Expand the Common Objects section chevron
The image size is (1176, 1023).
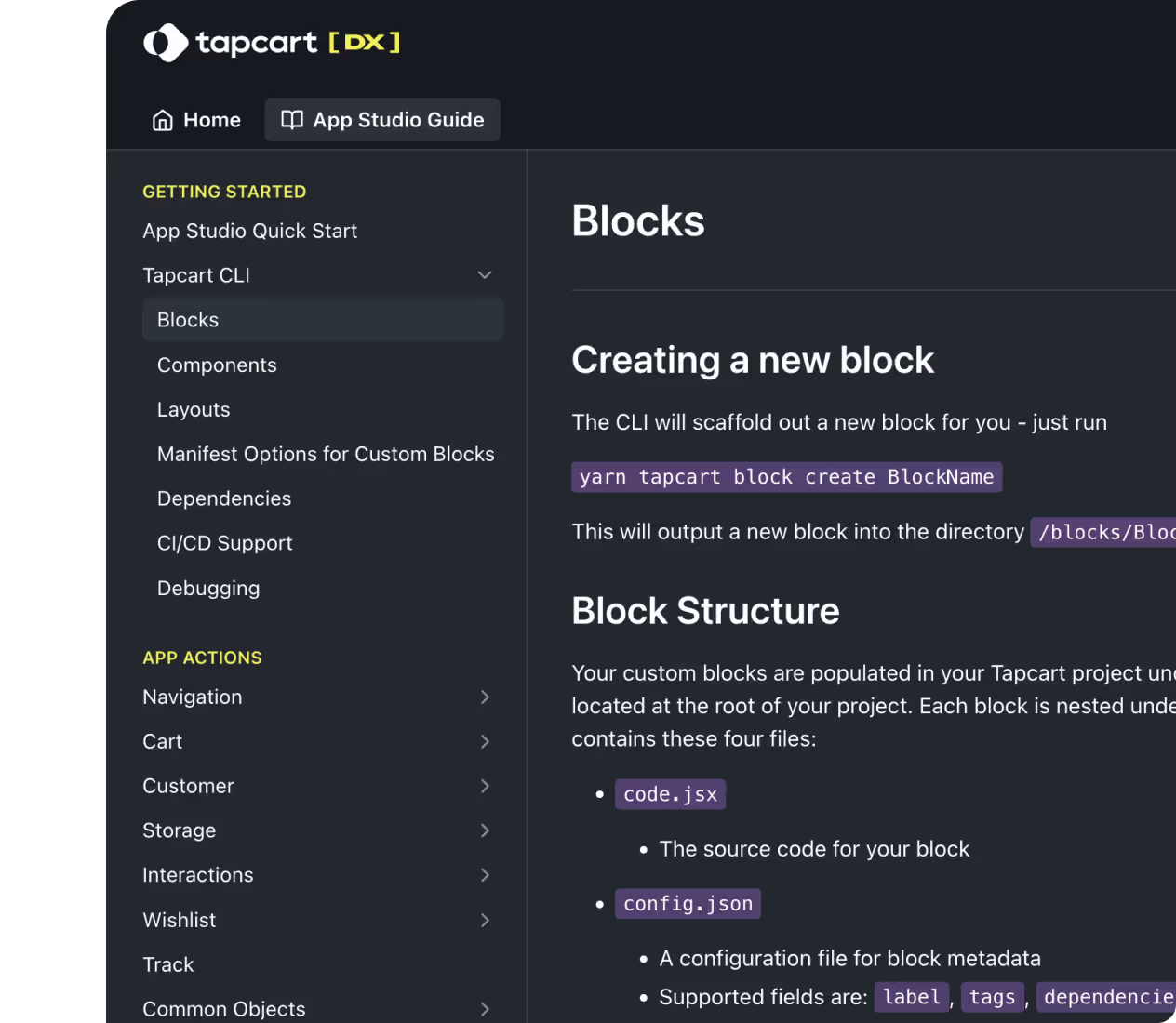pos(485,1009)
